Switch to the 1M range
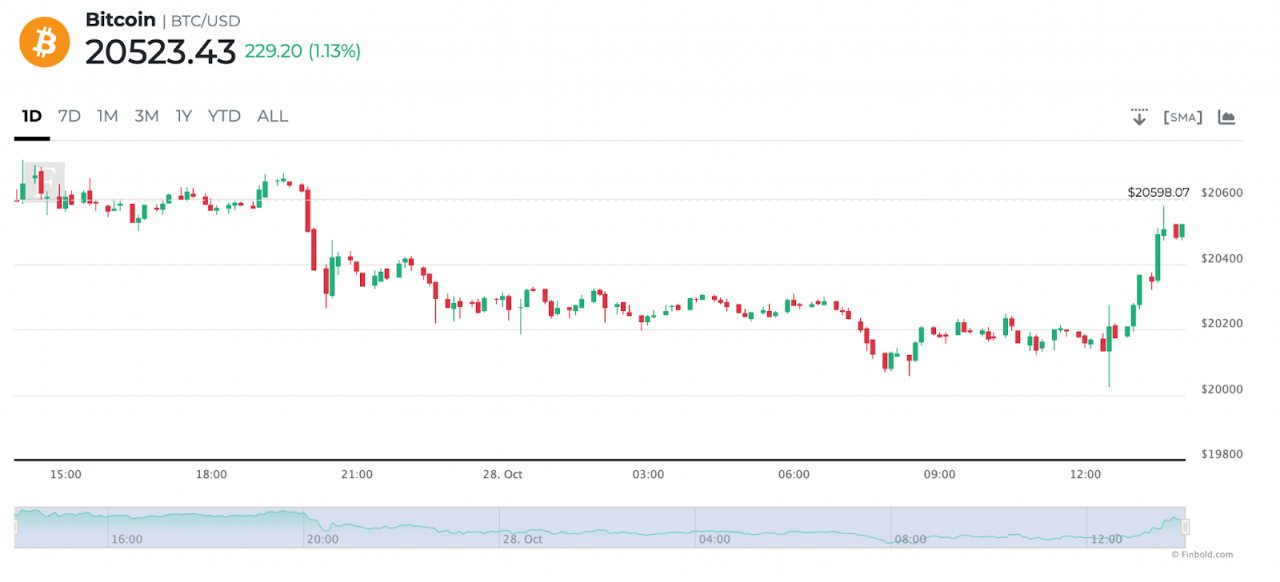The image size is (1280, 582). click(x=107, y=116)
